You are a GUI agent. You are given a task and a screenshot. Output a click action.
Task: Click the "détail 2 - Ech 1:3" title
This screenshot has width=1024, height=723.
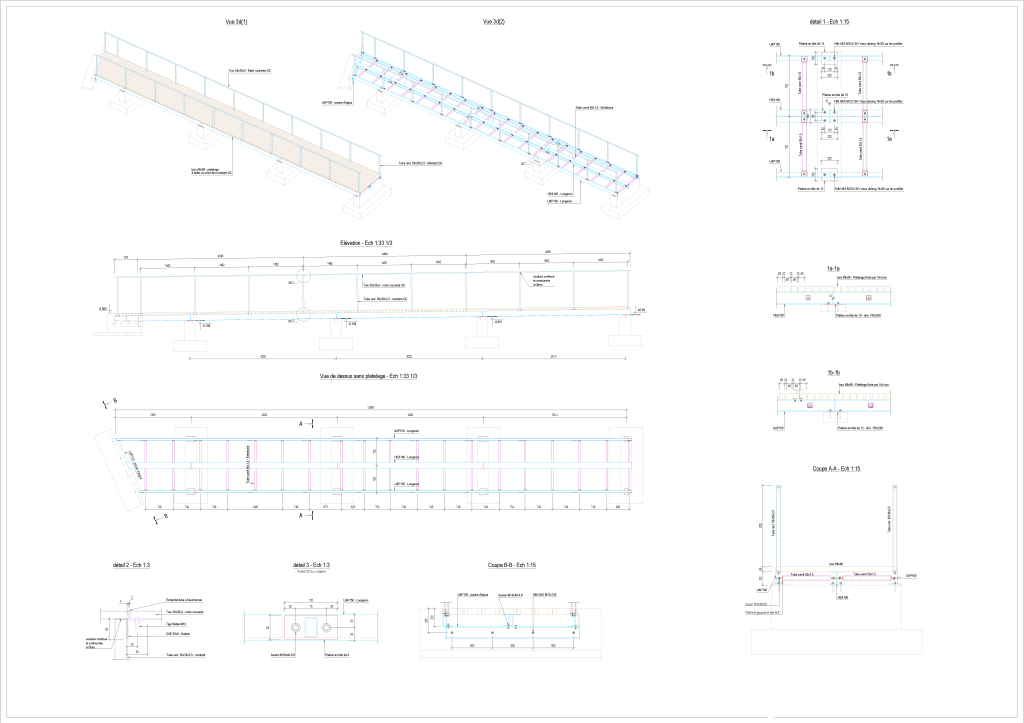pyautogui.click(x=131, y=565)
